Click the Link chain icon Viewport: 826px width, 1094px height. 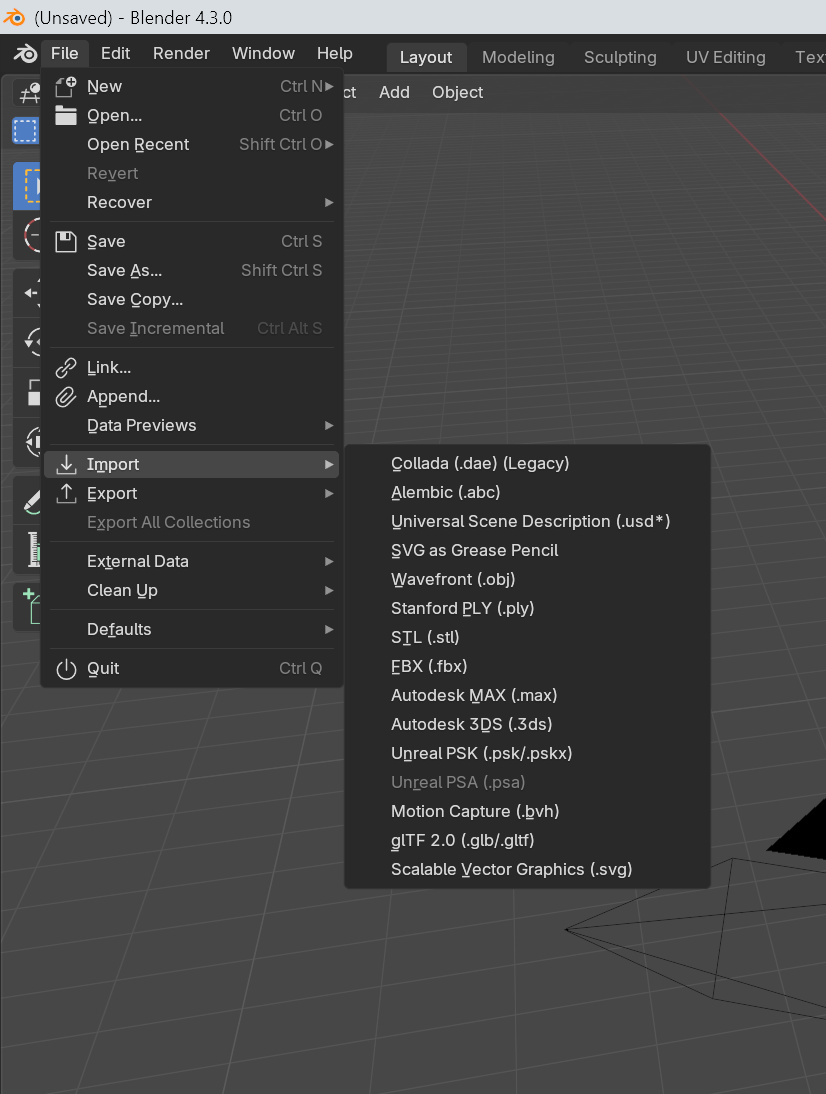66,368
